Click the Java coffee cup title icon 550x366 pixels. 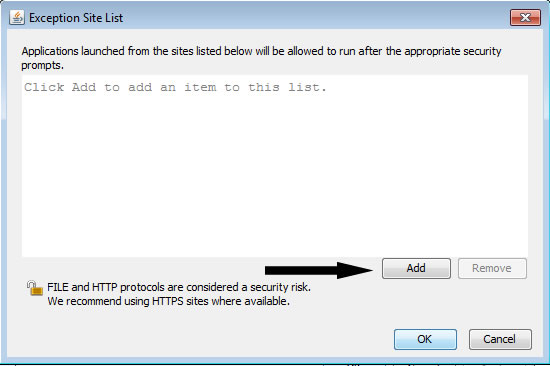17,18
